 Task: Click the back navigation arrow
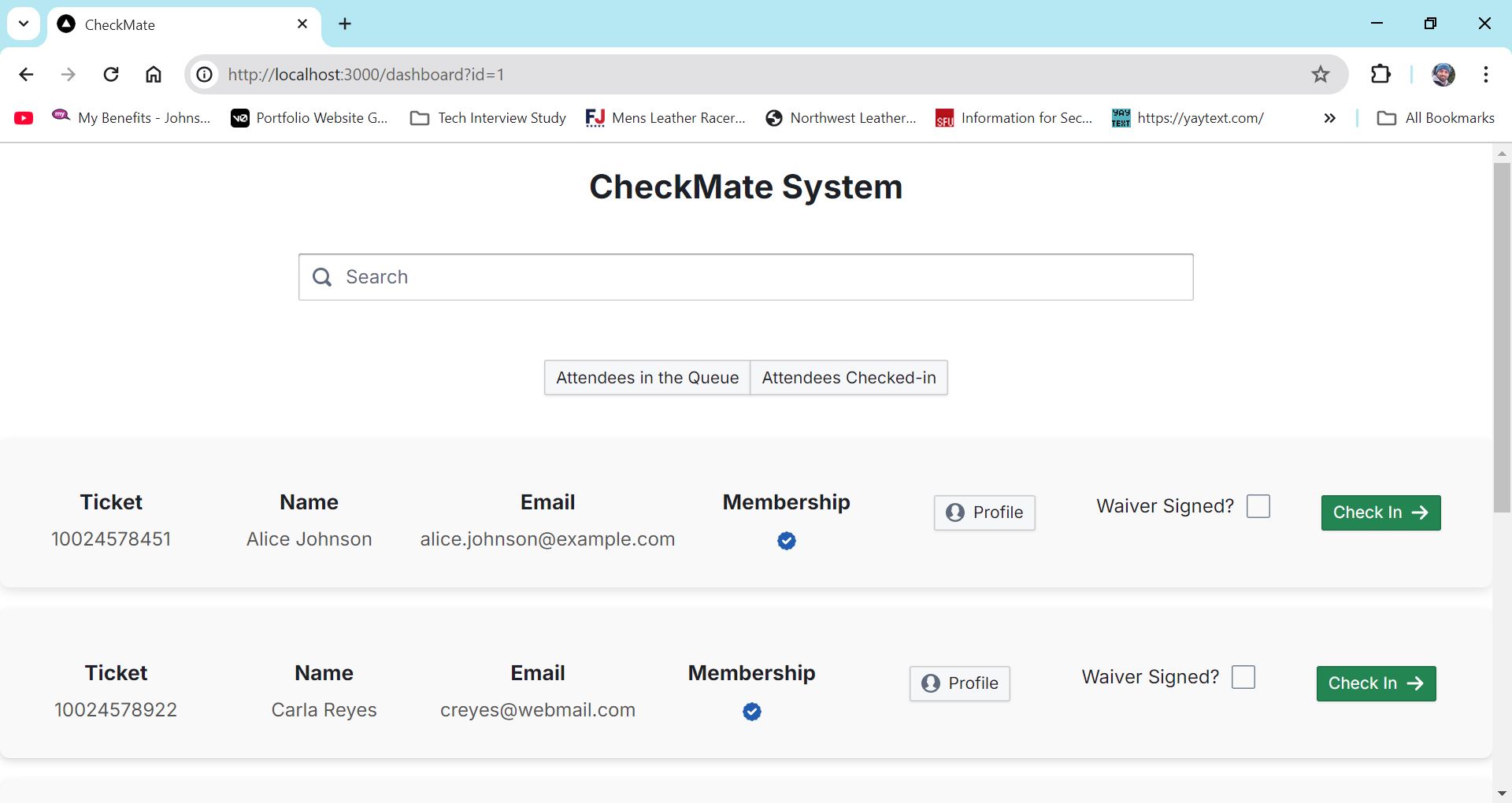click(26, 74)
